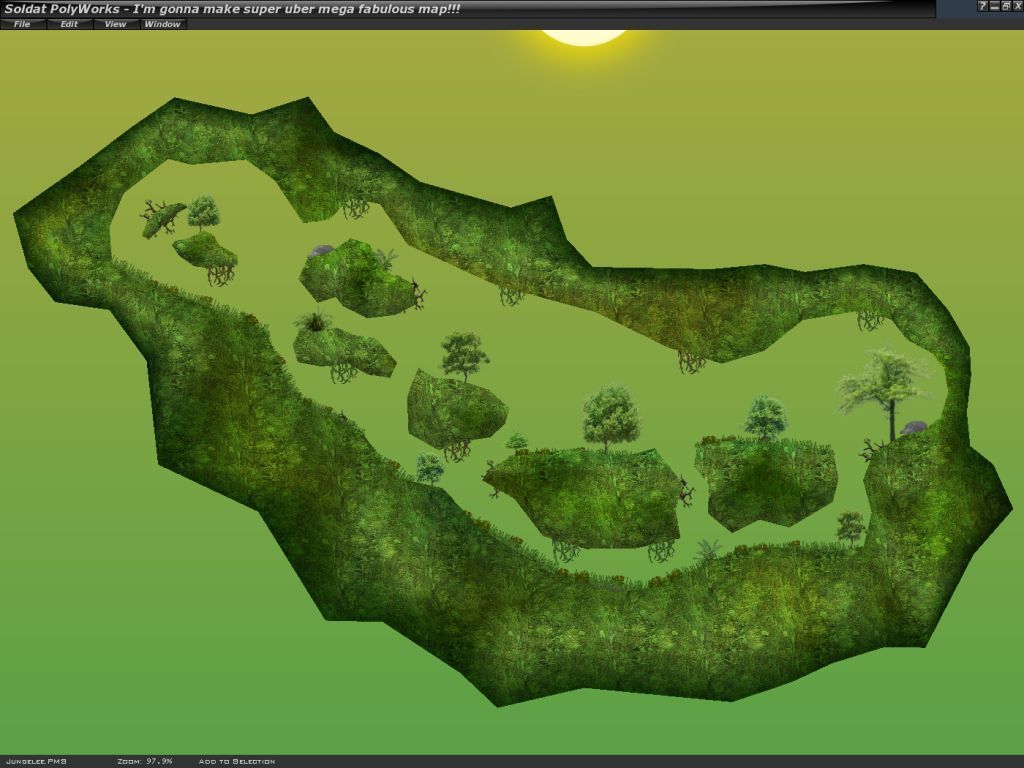Click the Add to Selection status text
The image size is (1024, 768).
[x=236, y=761]
